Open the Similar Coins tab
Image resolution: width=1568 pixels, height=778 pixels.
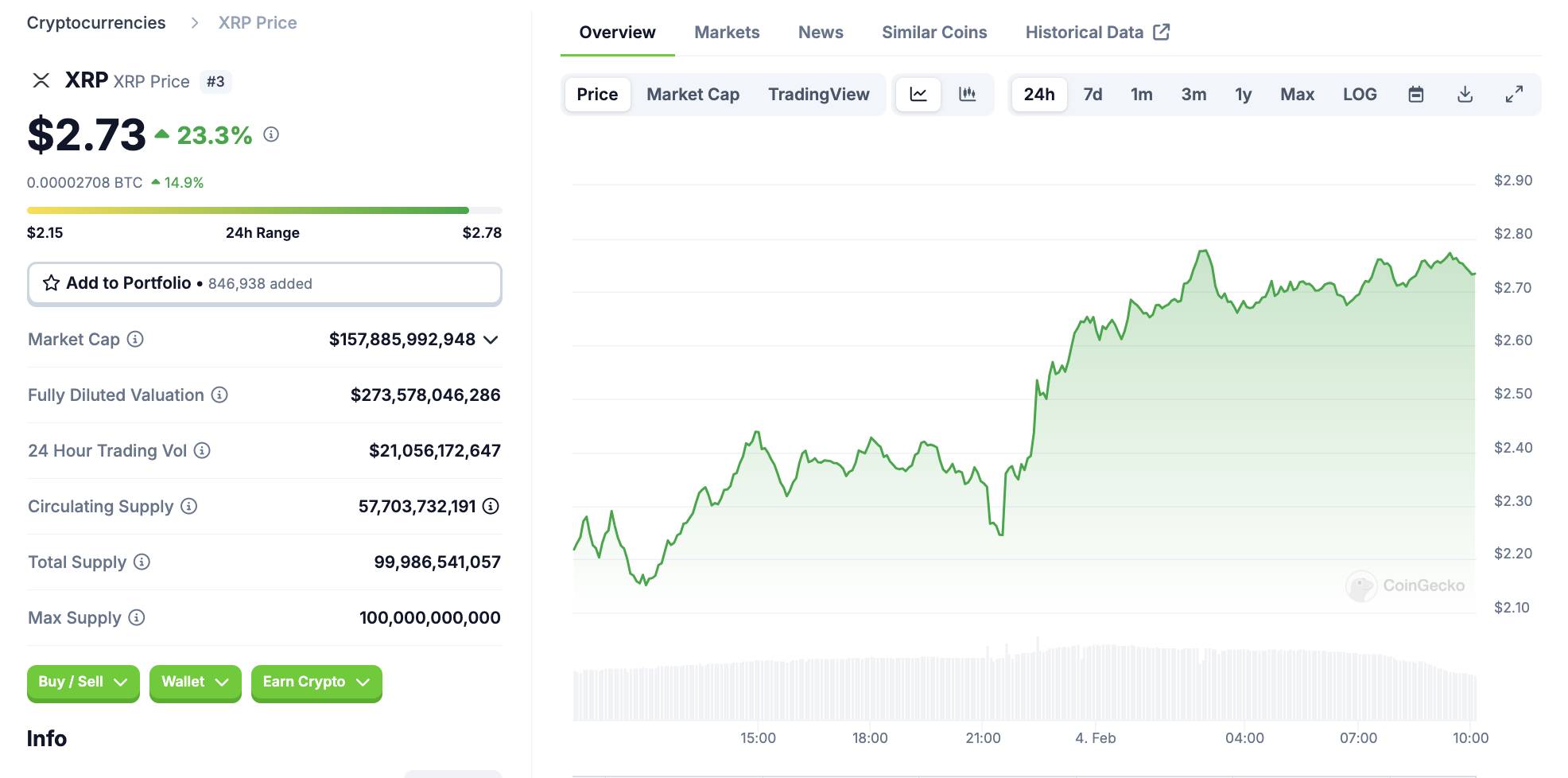(934, 33)
